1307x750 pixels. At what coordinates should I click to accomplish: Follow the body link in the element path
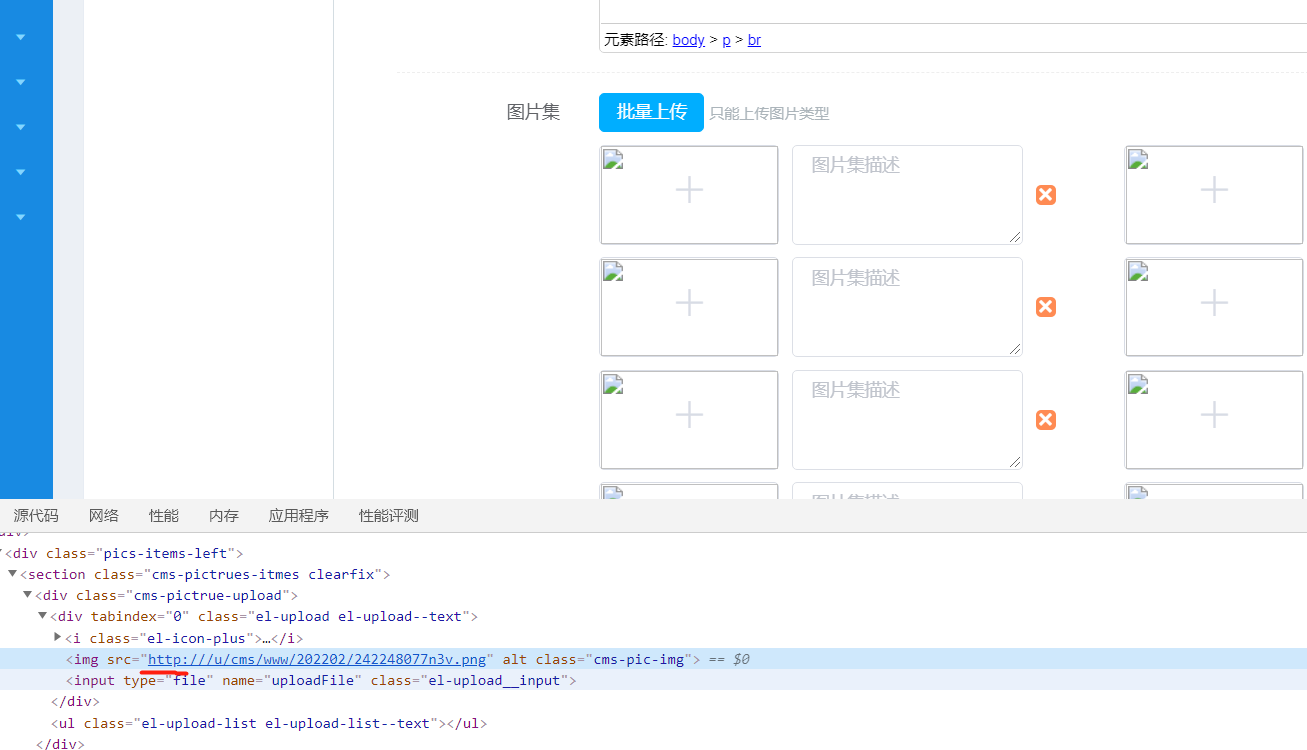pos(689,40)
